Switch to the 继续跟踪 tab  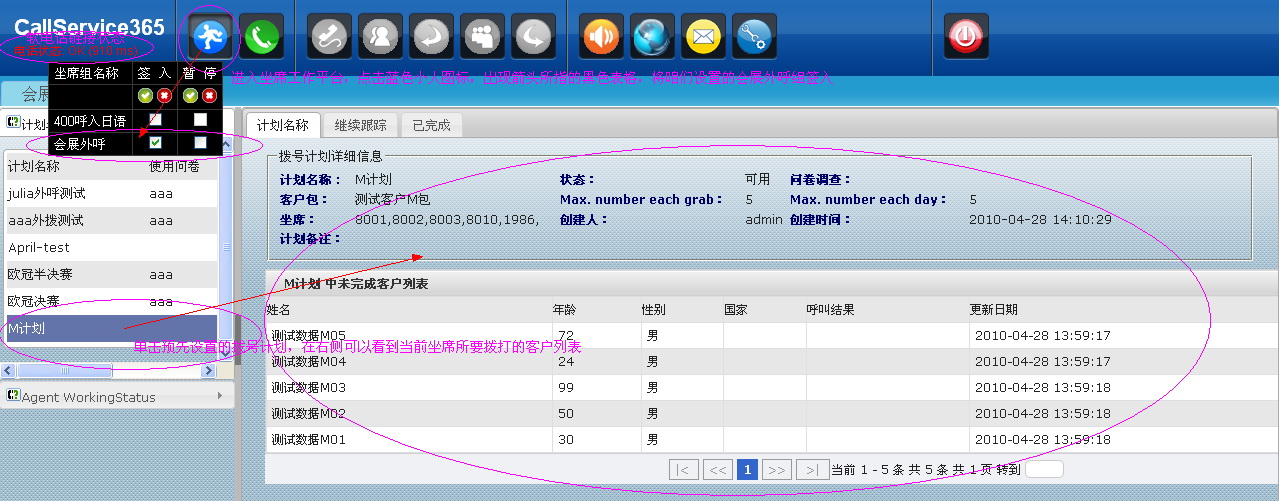click(360, 125)
